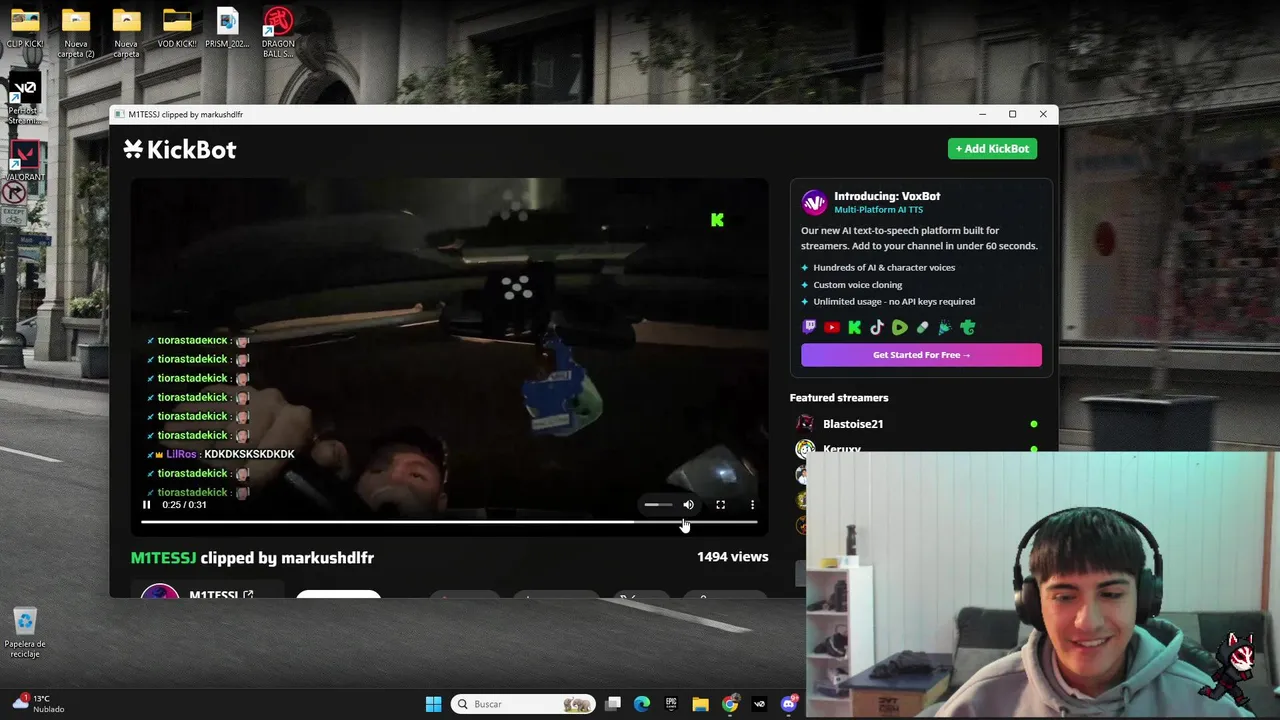Click the party popper icon in VoxBot card
The height and width of the screenshot is (720, 1280).
[x=945, y=327]
